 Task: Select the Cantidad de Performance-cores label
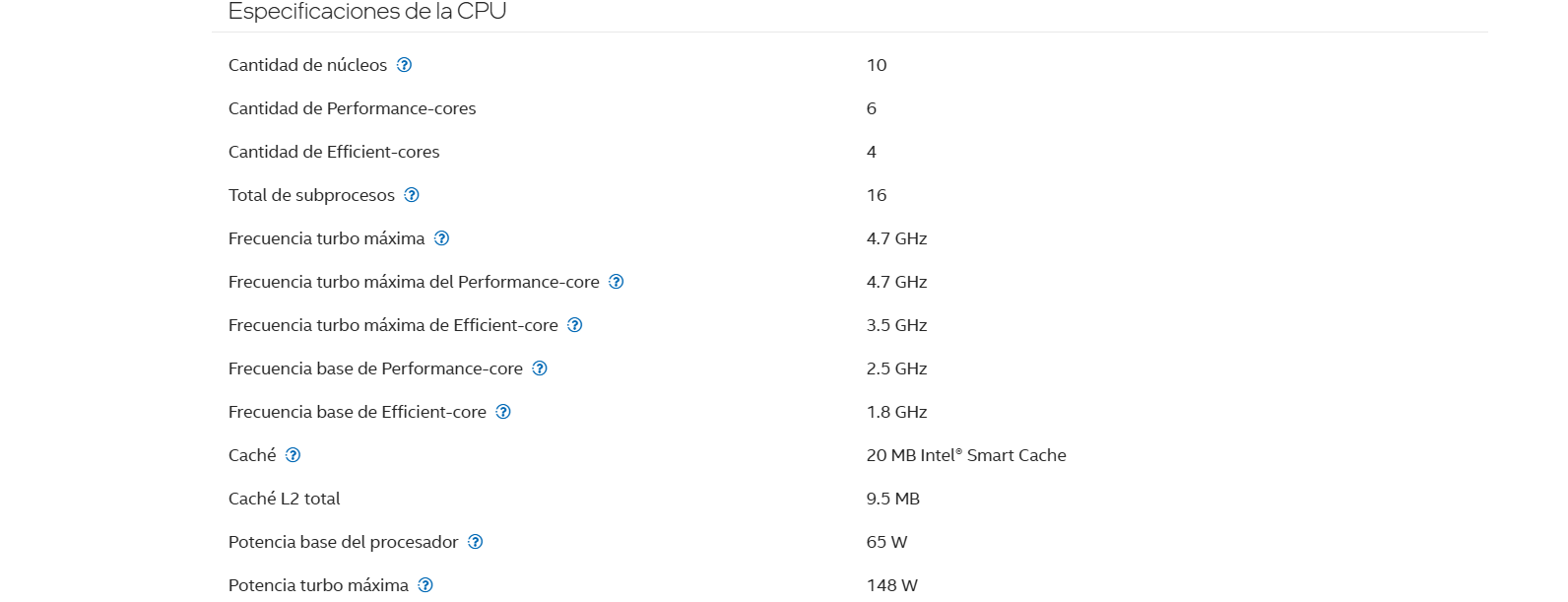click(352, 108)
